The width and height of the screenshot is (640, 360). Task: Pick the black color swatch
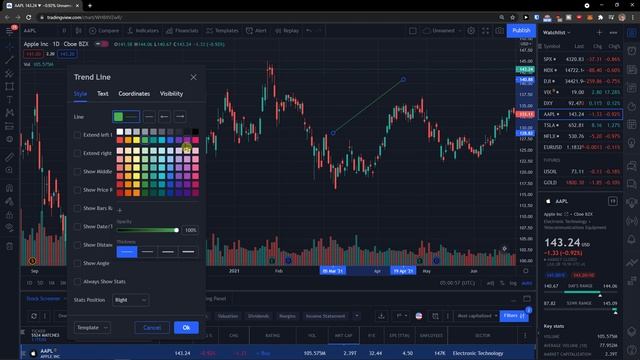point(195,131)
